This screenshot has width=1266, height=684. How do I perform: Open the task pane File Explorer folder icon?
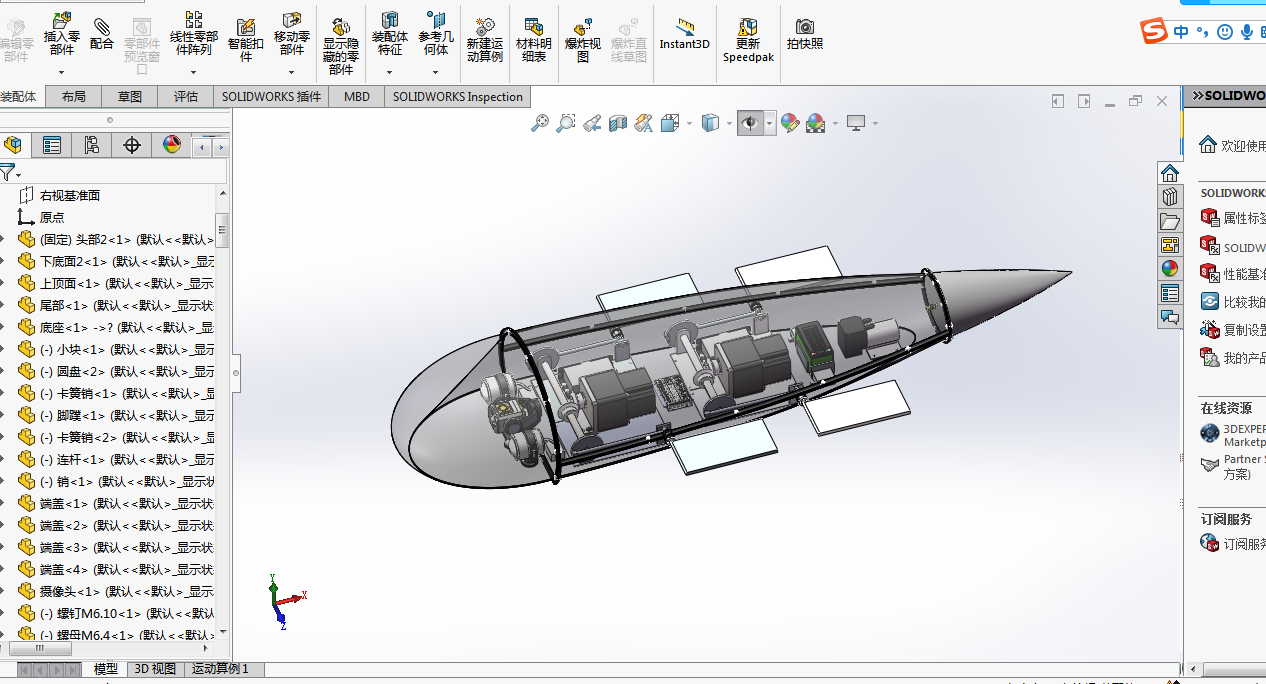[1170, 221]
